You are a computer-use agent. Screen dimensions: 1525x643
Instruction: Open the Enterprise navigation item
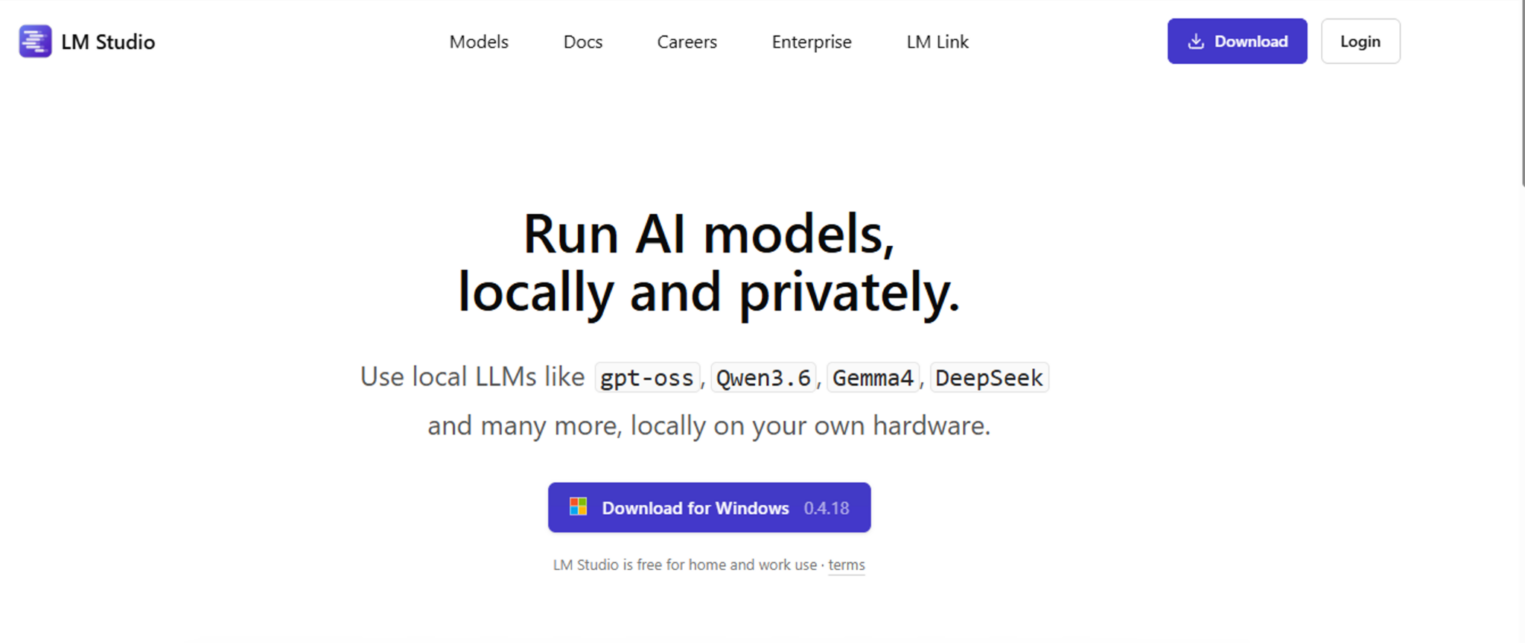(812, 42)
